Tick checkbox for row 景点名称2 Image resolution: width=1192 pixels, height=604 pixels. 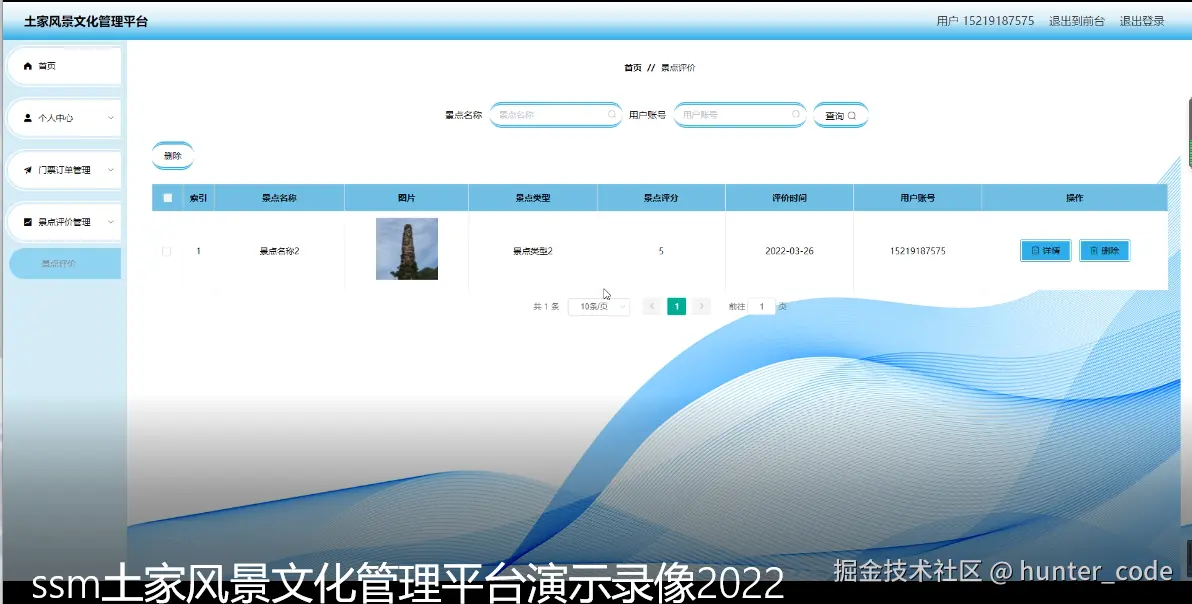[166, 251]
